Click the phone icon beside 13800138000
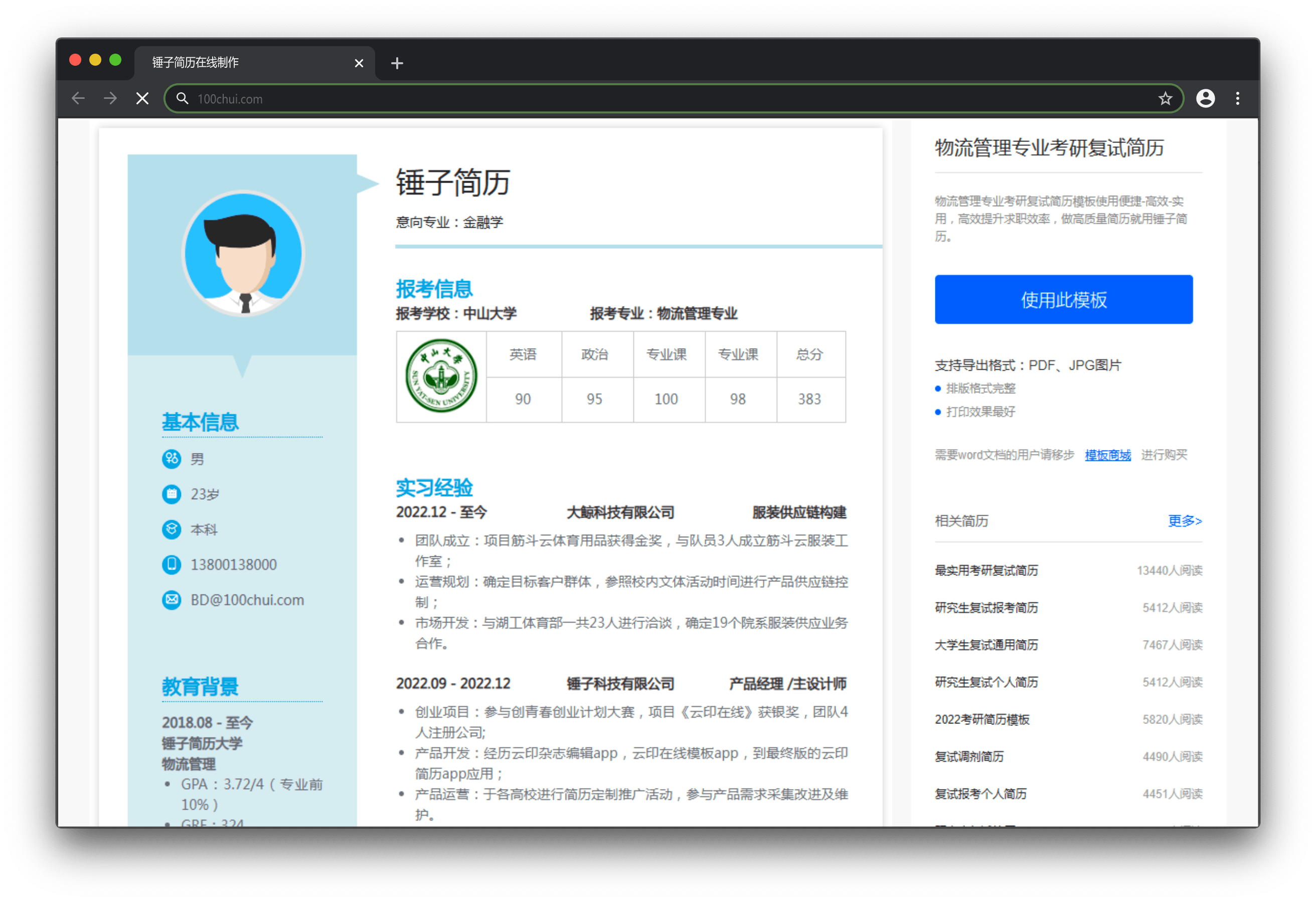This screenshot has height=902, width=1316. point(172,564)
